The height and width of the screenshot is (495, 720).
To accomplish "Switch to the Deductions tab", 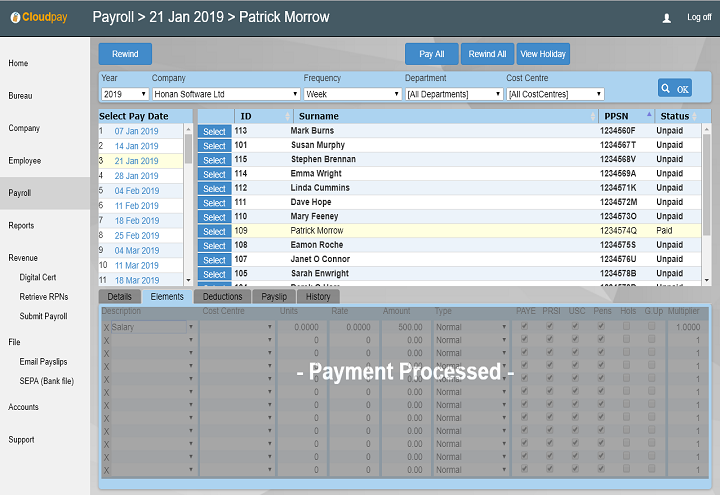I will pos(222,297).
